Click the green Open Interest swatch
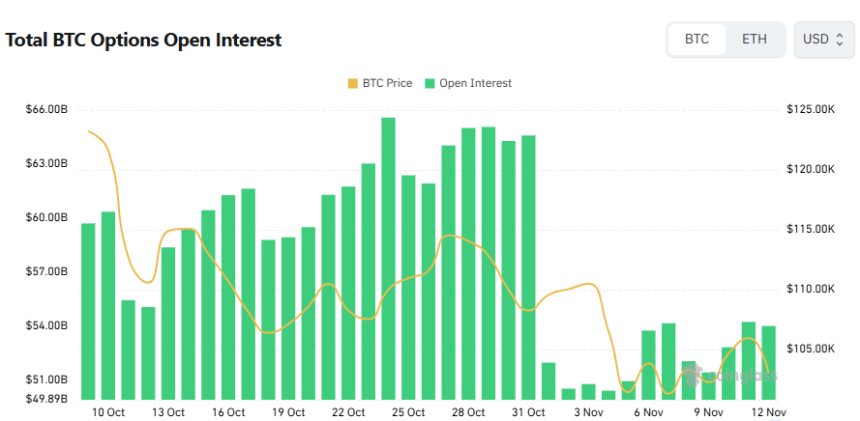 430,83
